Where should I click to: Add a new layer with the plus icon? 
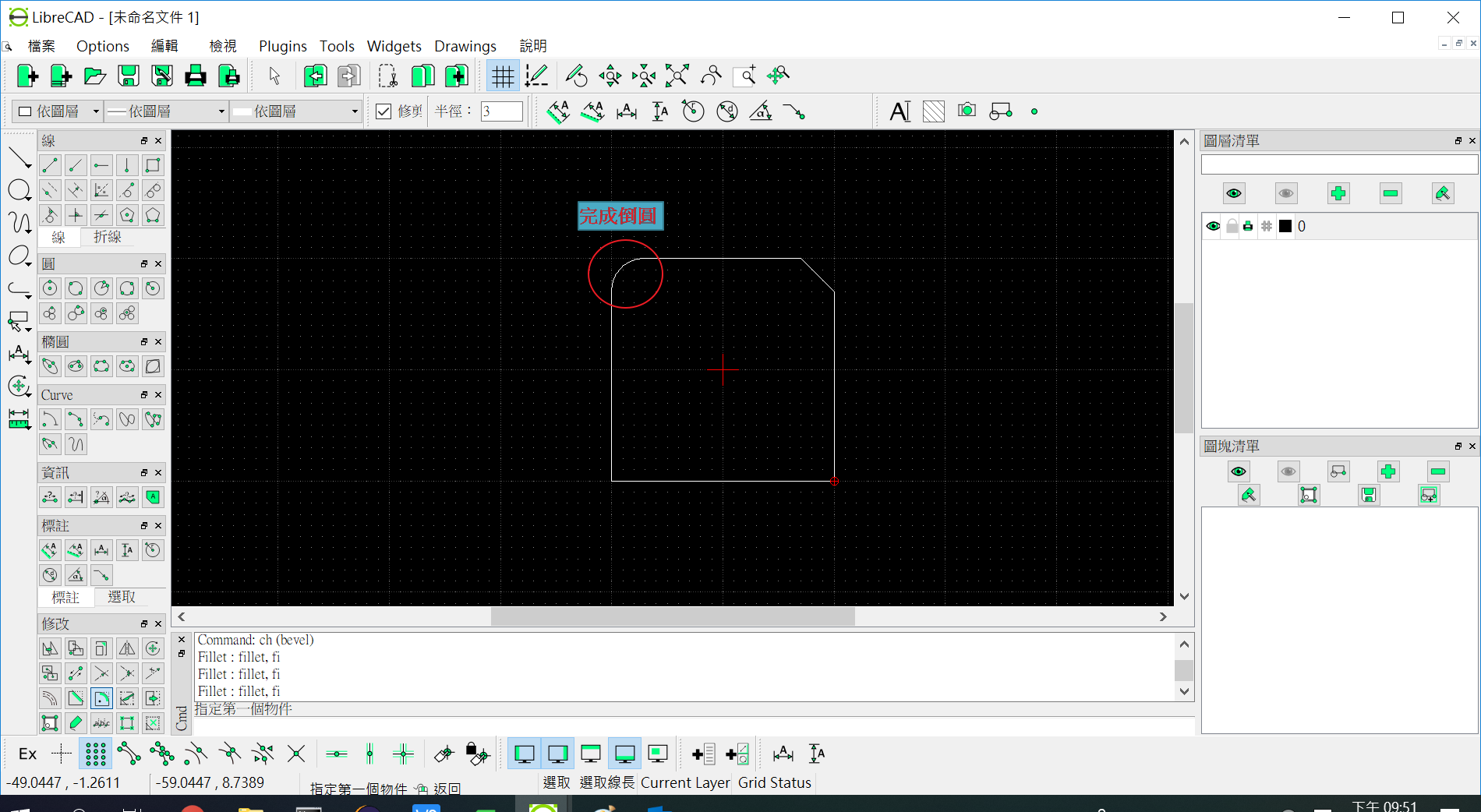pyautogui.click(x=1338, y=193)
